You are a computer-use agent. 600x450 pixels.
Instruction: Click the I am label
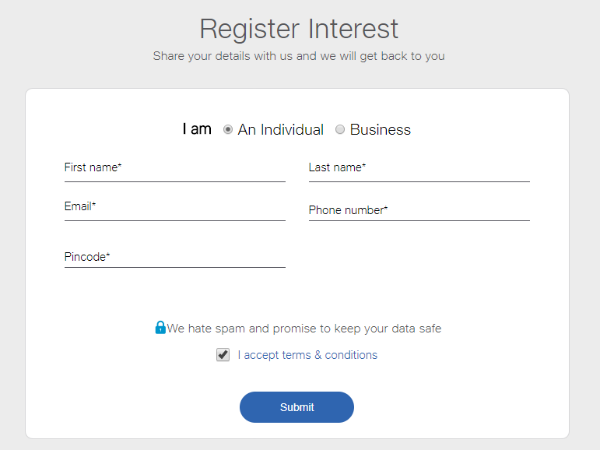[x=197, y=129]
